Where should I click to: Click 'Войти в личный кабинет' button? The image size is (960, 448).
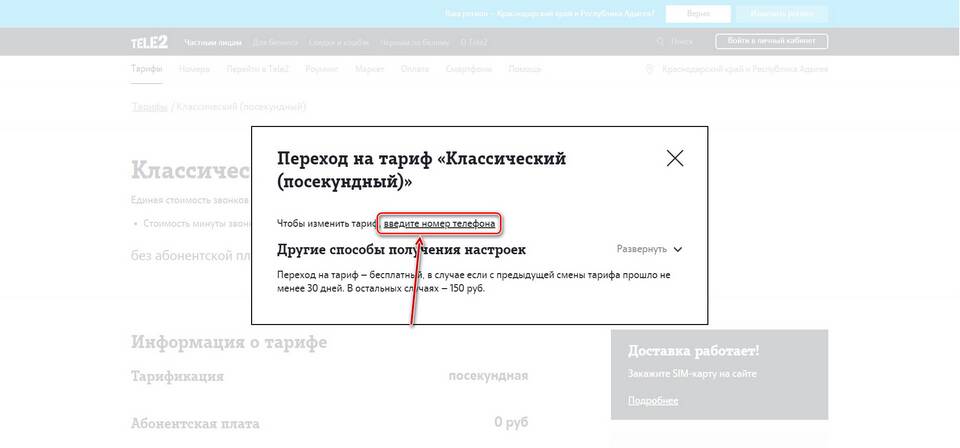(x=771, y=41)
